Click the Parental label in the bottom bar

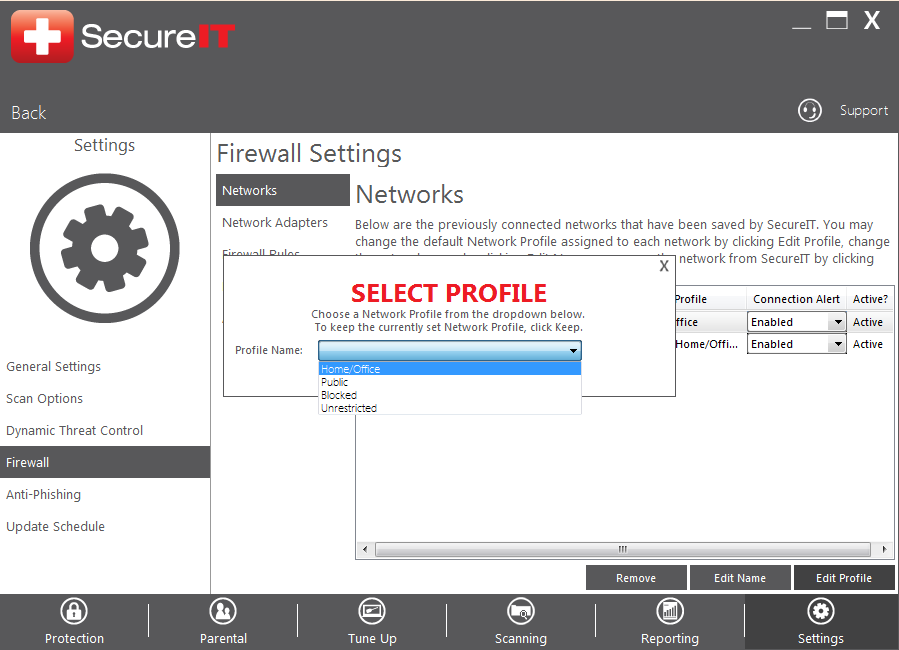coord(224,639)
